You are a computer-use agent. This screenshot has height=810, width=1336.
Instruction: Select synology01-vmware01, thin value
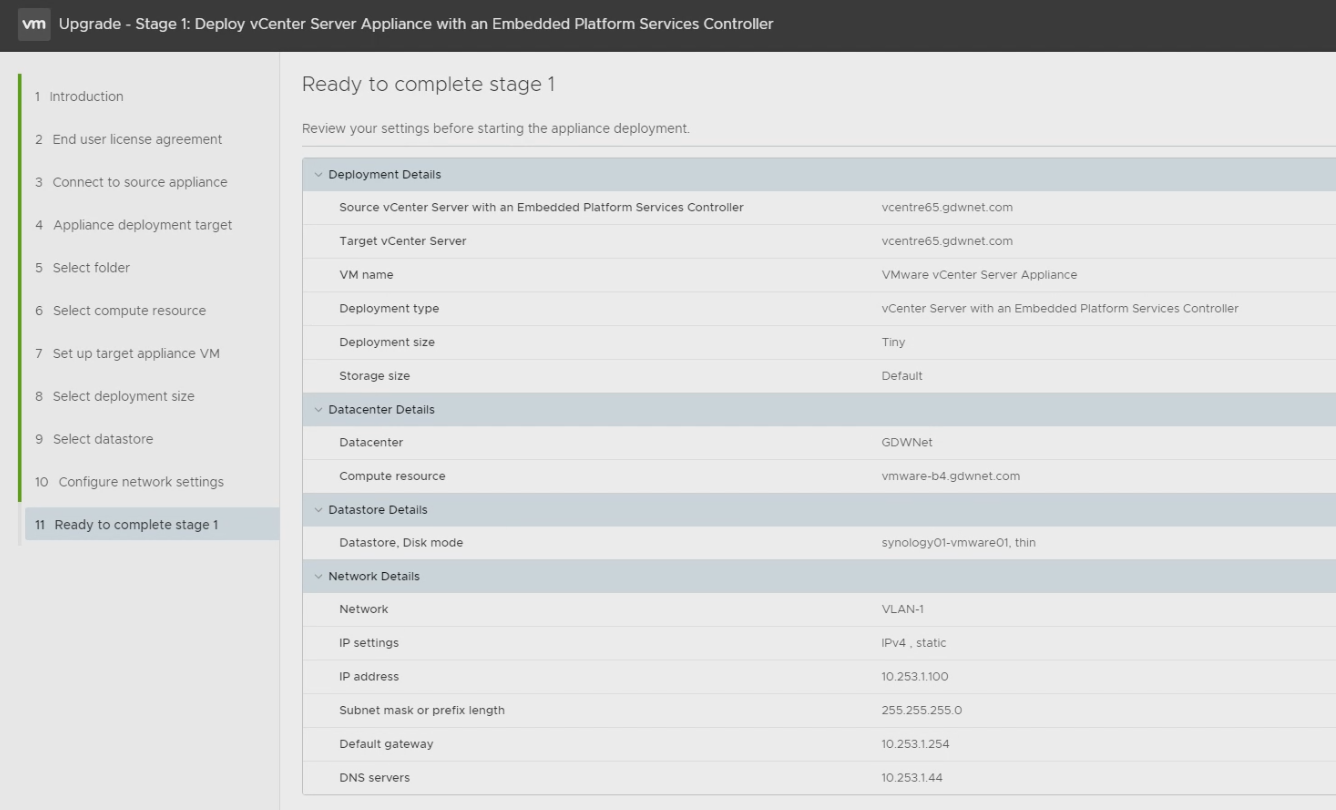click(x=959, y=543)
